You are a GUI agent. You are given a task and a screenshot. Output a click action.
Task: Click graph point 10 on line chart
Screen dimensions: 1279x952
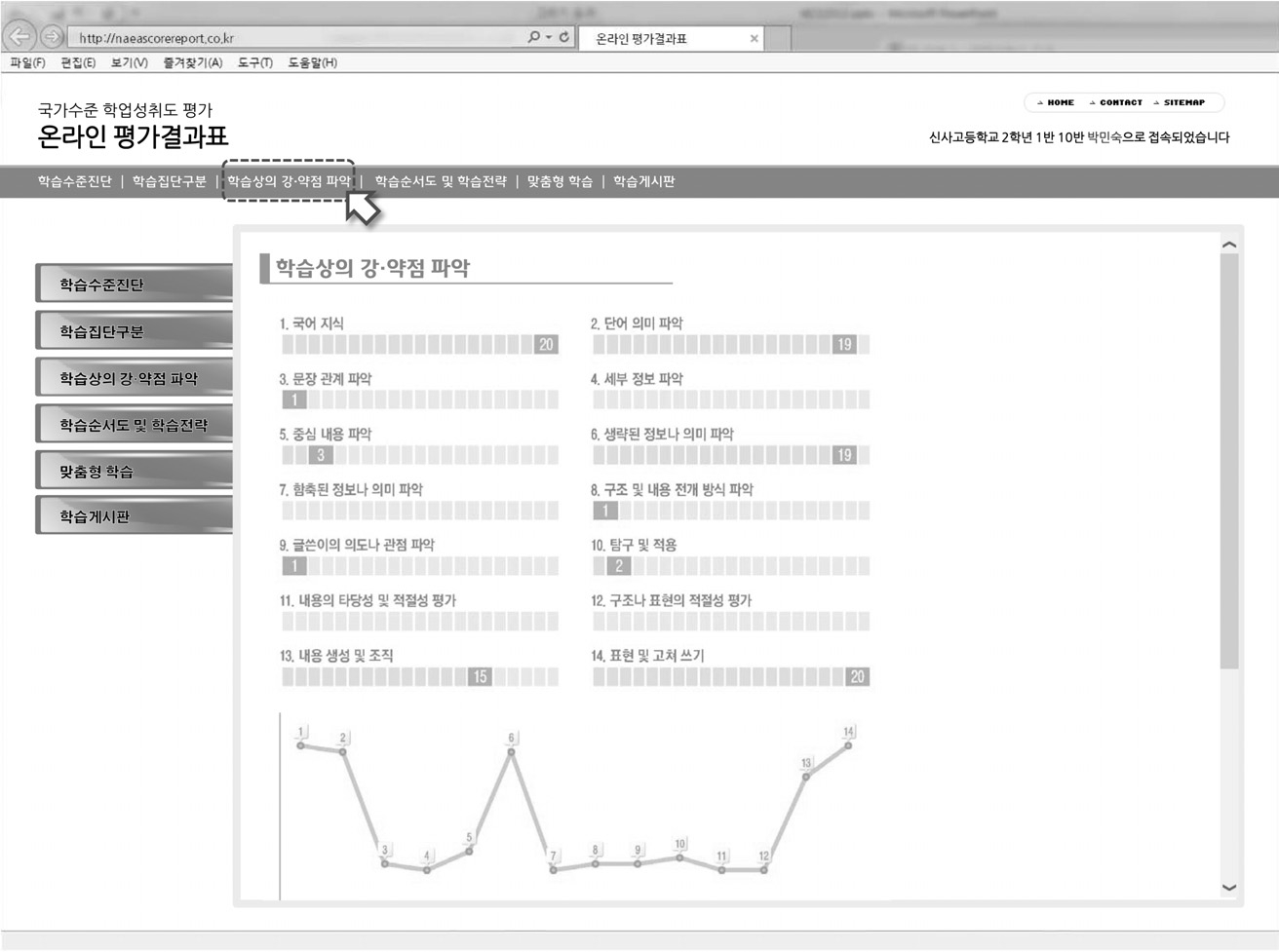pyautogui.click(x=679, y=857)
